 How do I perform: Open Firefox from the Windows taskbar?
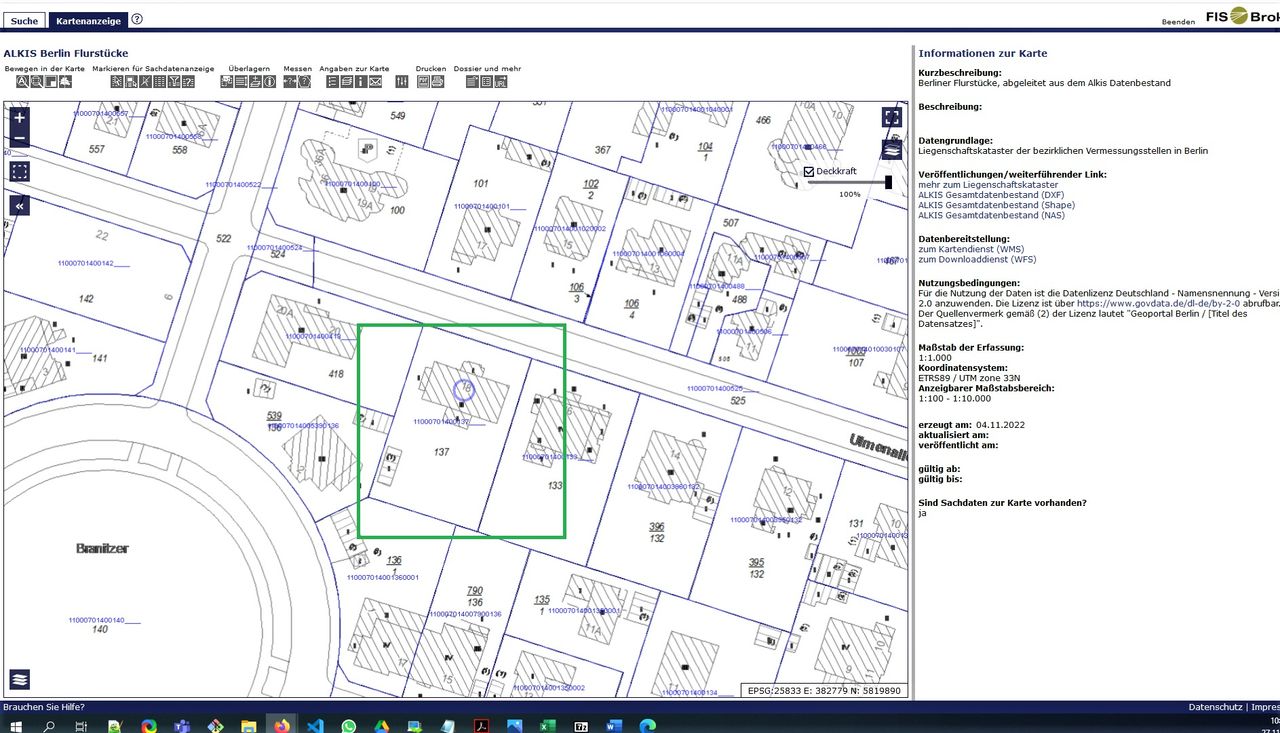click(282, 725)
